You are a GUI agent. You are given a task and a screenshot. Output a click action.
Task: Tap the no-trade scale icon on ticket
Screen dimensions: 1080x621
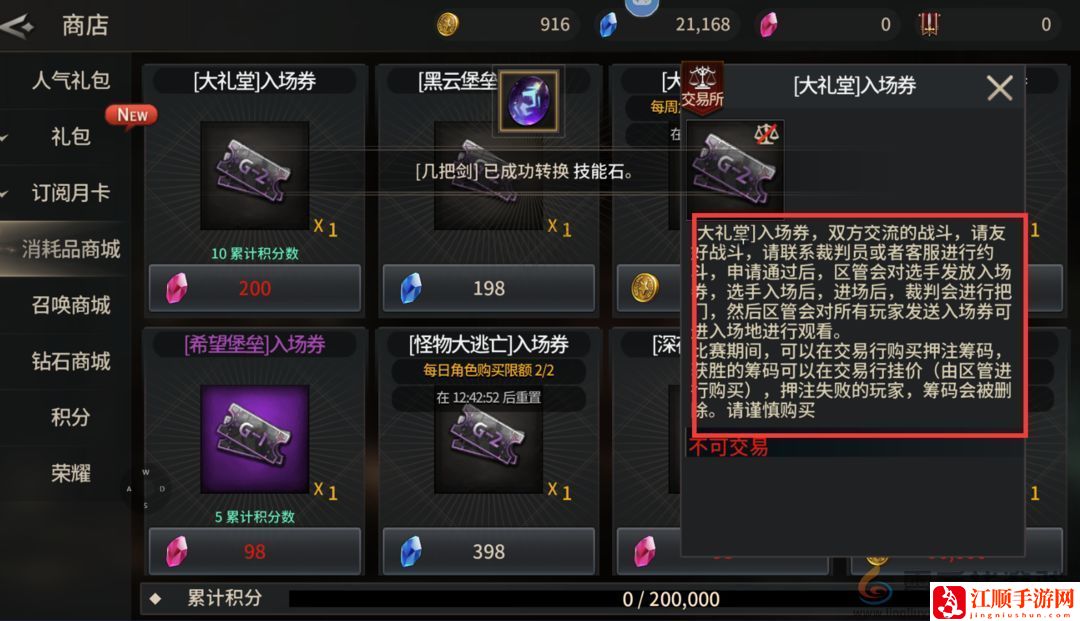tap(767, 134)
